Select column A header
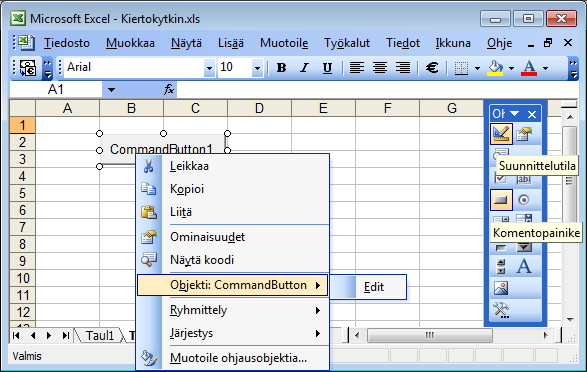 (x=67, y=109)
